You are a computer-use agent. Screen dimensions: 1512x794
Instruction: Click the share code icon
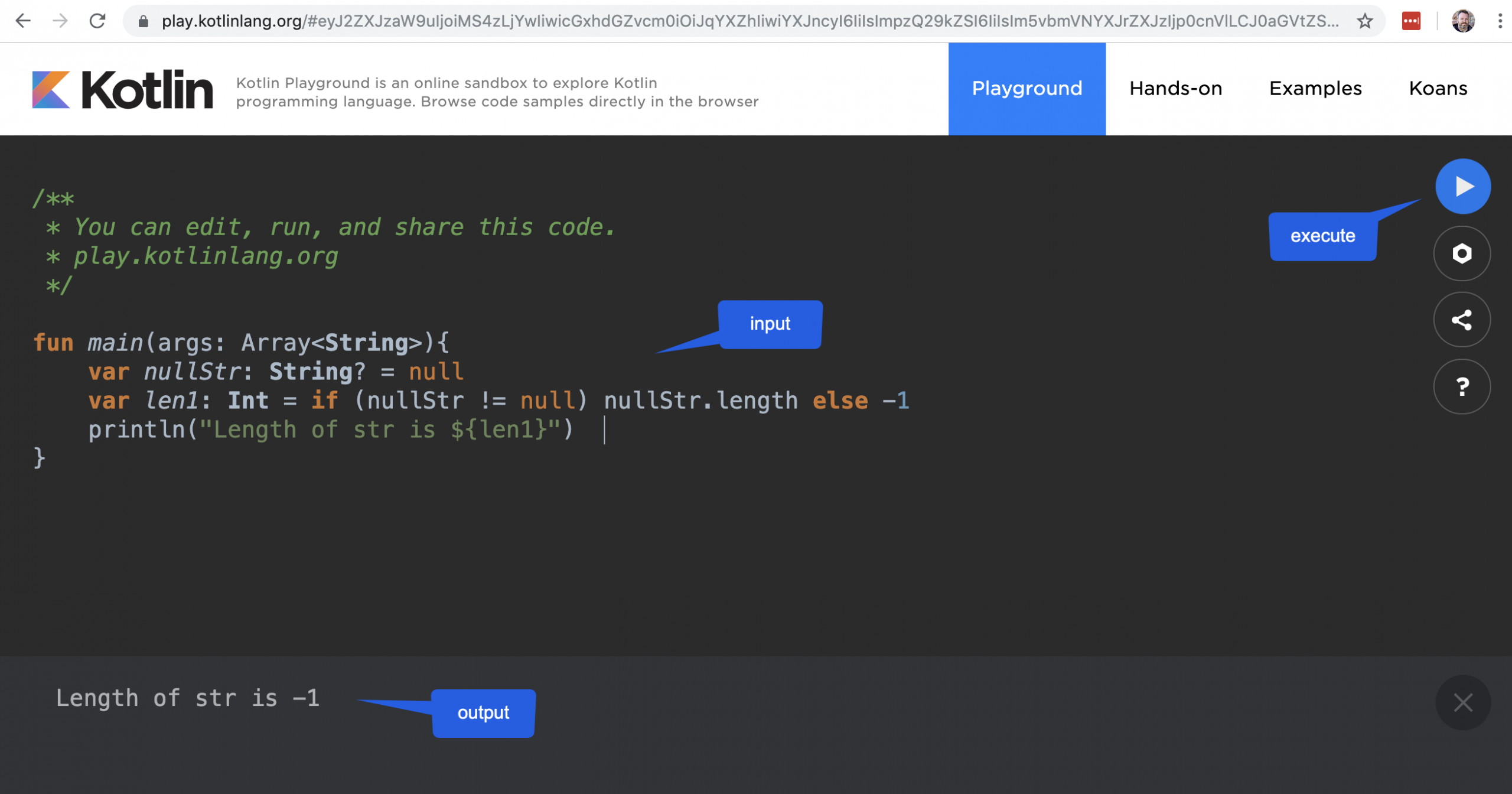point(1461,320)
